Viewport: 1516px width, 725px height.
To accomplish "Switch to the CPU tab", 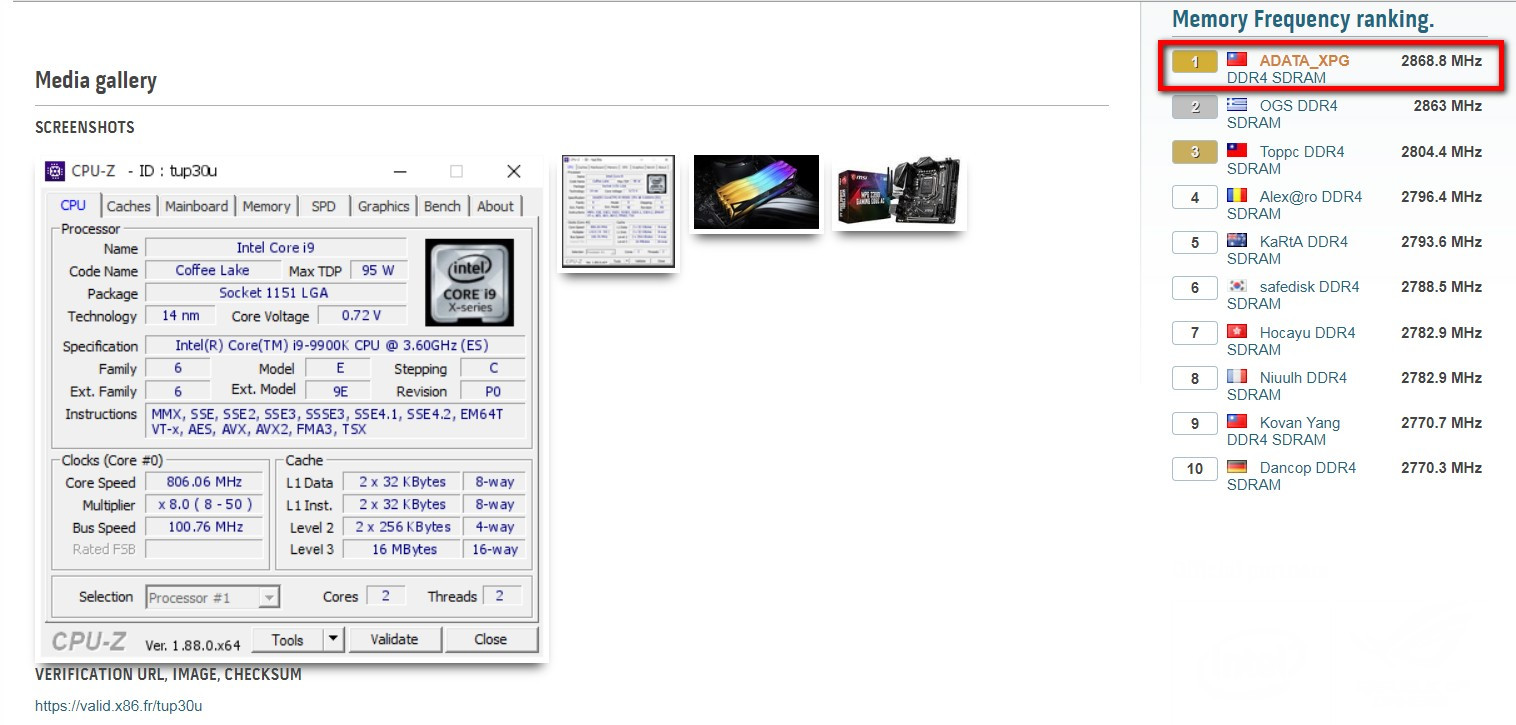I will [x=73, y=205].
